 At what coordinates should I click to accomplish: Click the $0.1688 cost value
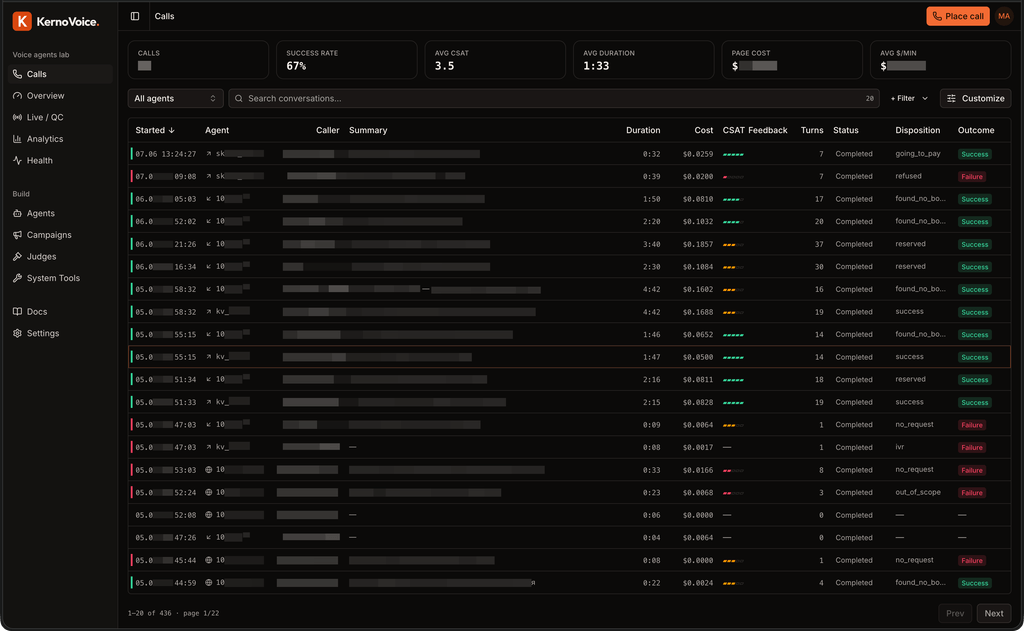coord(697,312)
